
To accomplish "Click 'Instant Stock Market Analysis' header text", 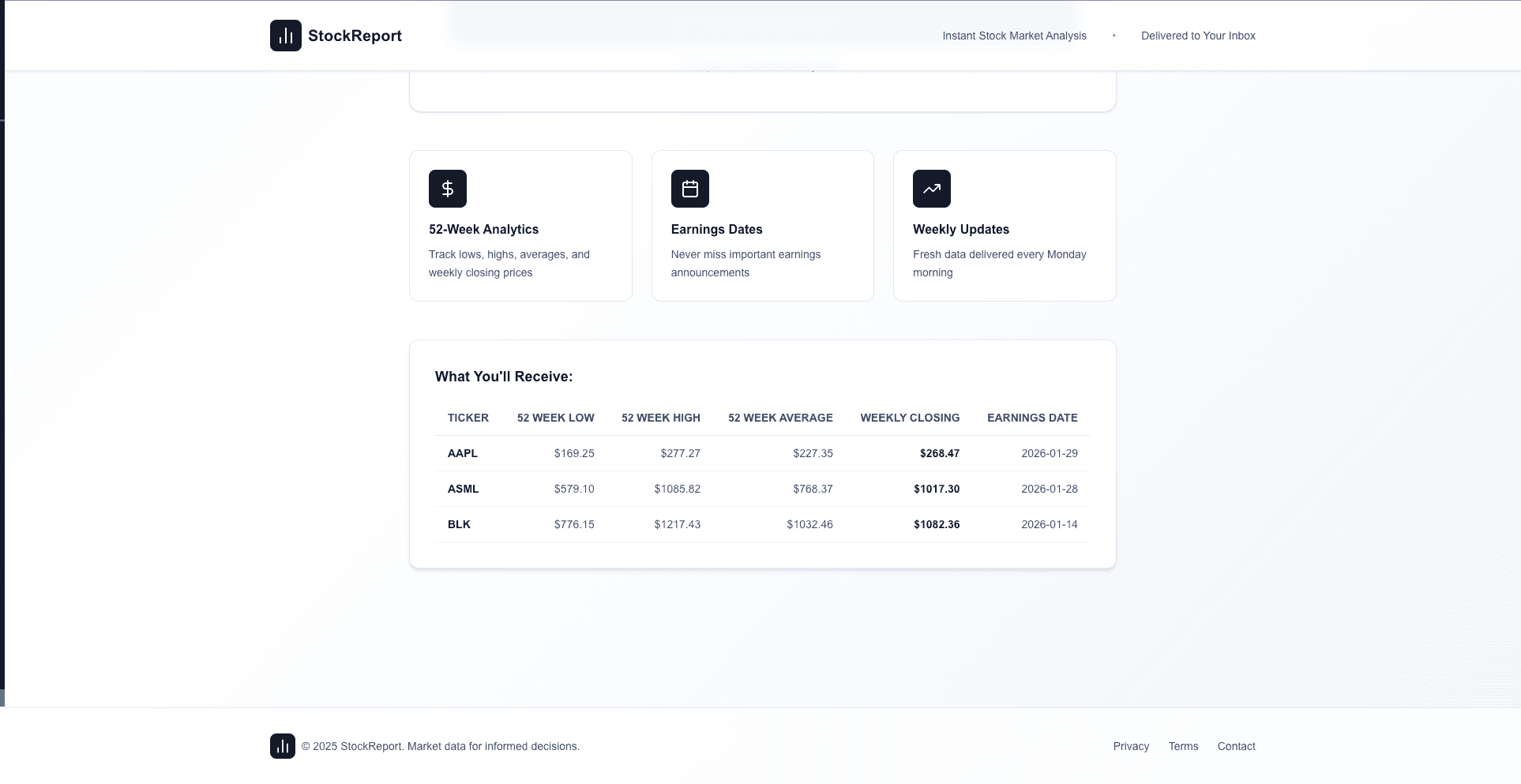I will (x=1014, y=36).
